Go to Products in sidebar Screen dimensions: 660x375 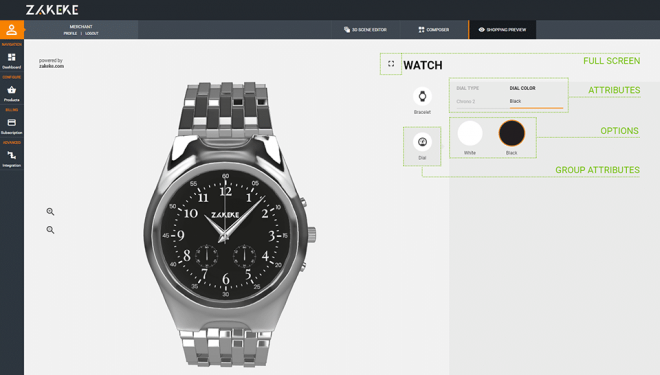coord(12,93)
